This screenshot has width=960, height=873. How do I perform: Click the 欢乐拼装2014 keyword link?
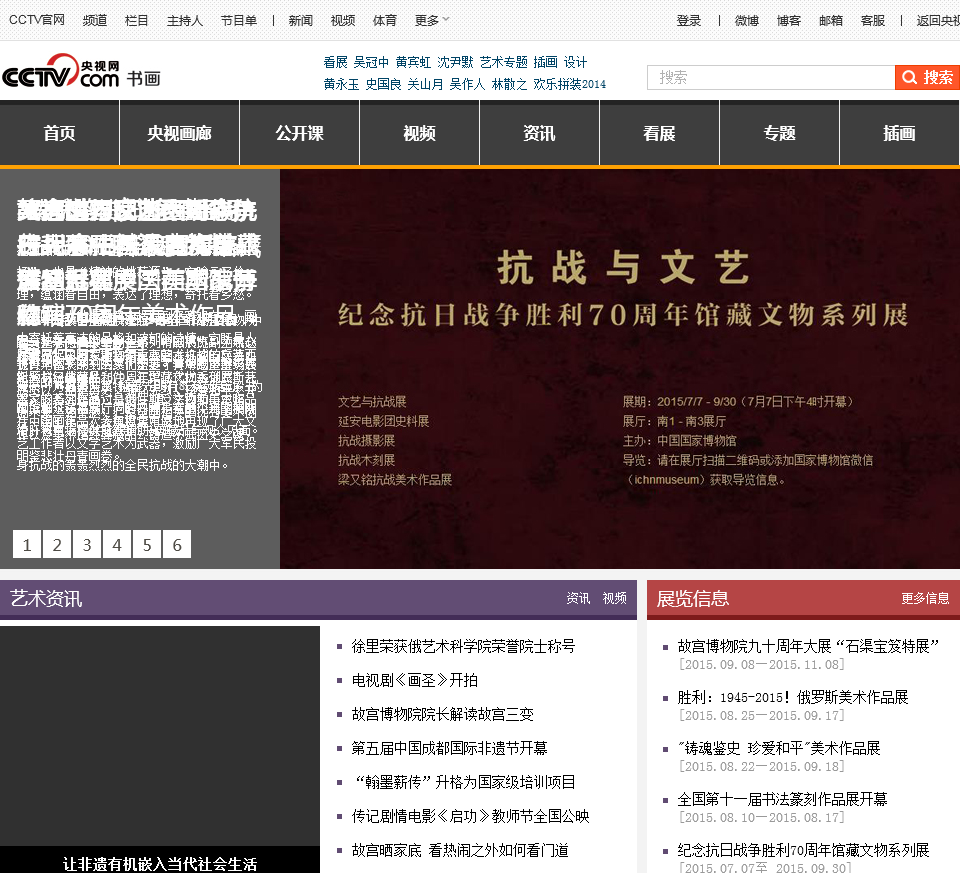coord(569,84)
